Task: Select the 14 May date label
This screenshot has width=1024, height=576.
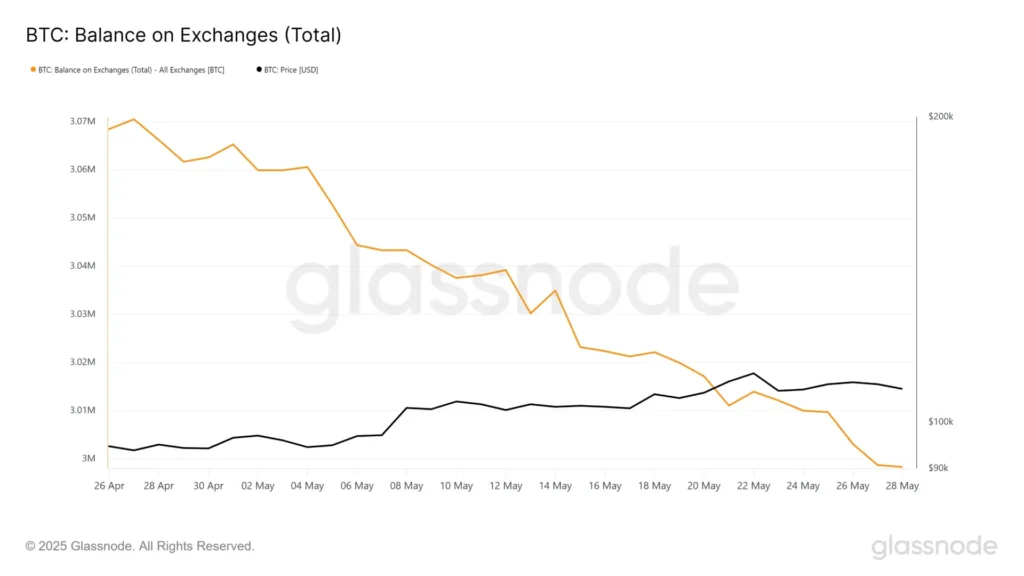Action: [x=555, y=486]
